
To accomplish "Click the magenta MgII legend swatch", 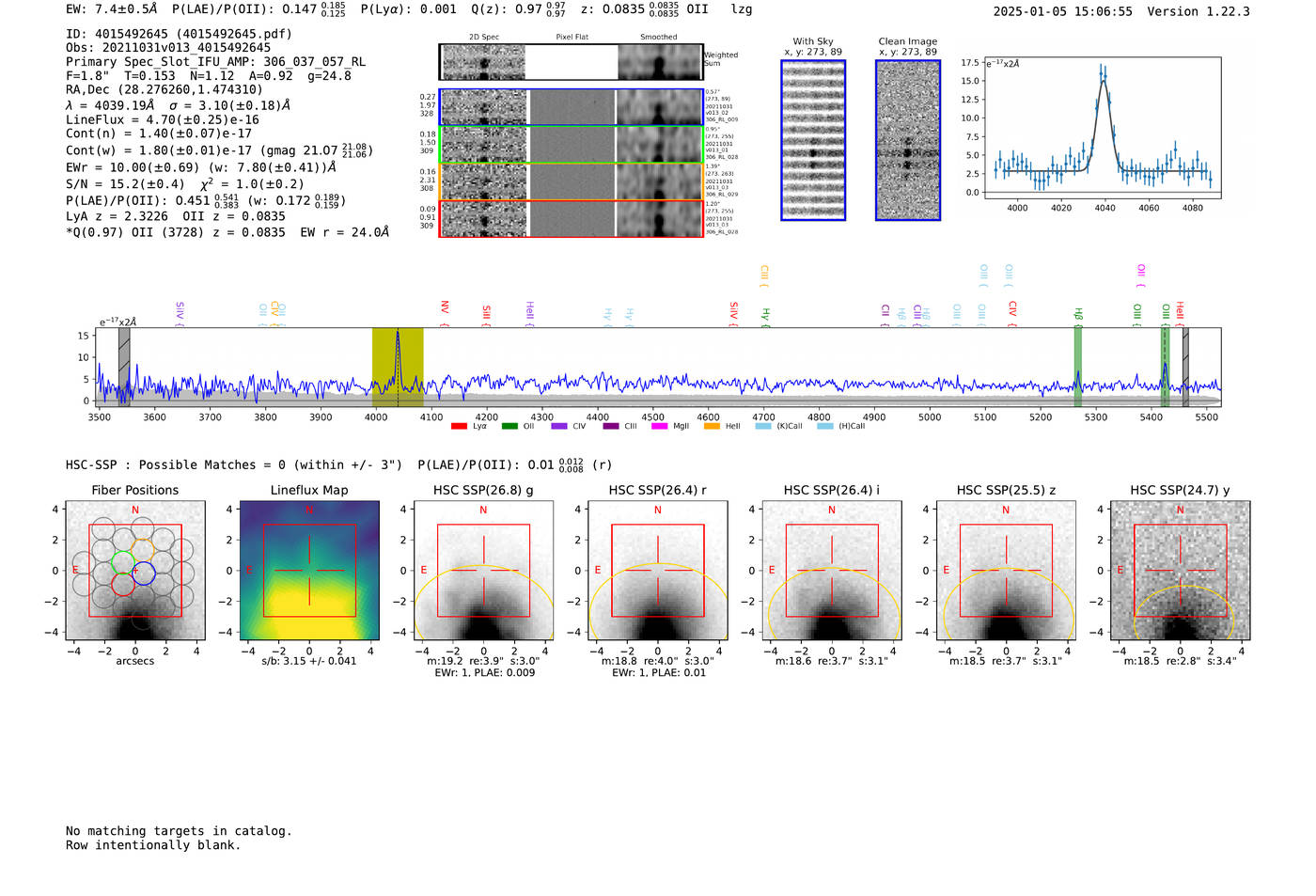I will [x=662, y=427].
